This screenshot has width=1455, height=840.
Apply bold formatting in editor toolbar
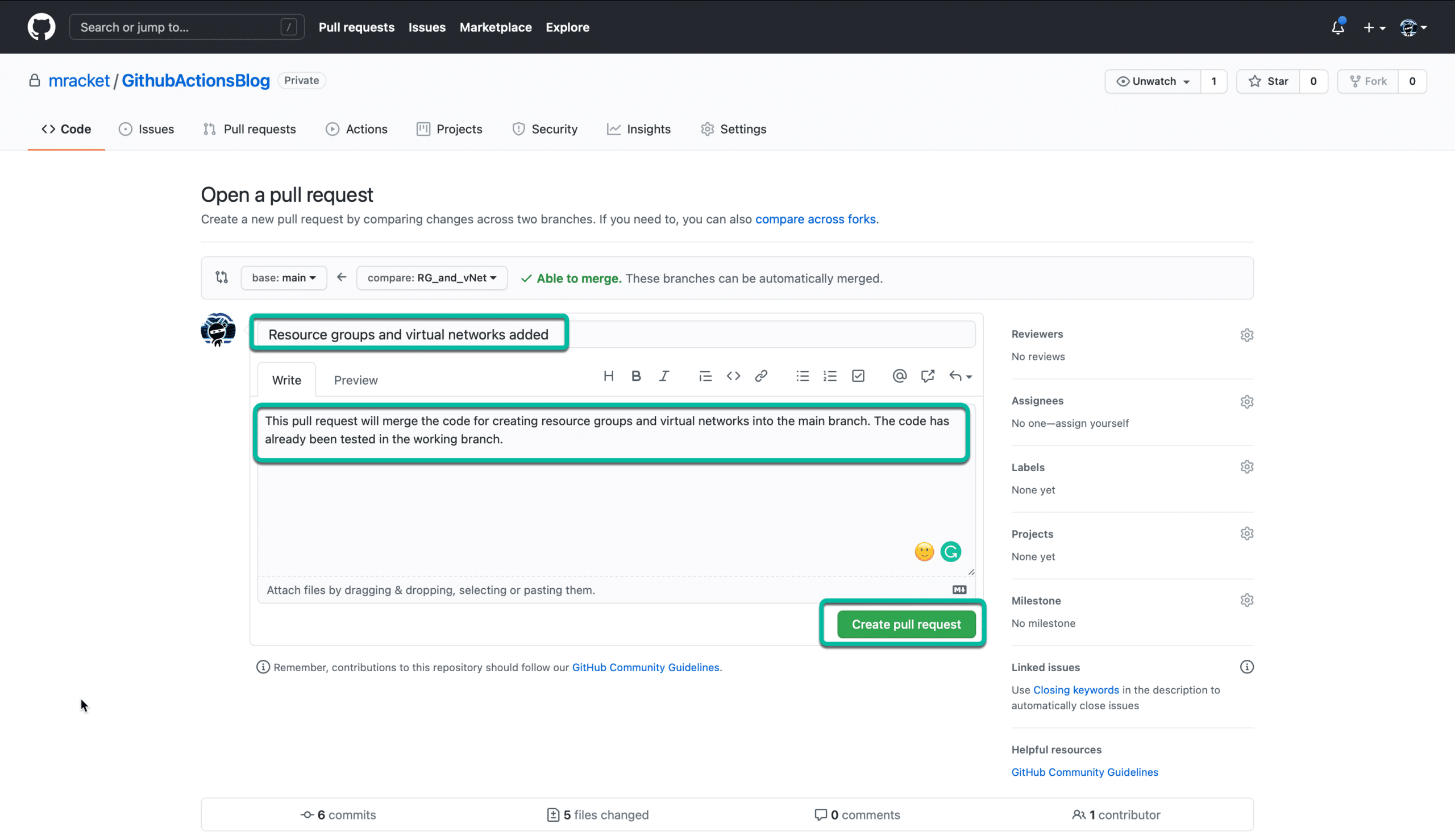pos(636,376)
